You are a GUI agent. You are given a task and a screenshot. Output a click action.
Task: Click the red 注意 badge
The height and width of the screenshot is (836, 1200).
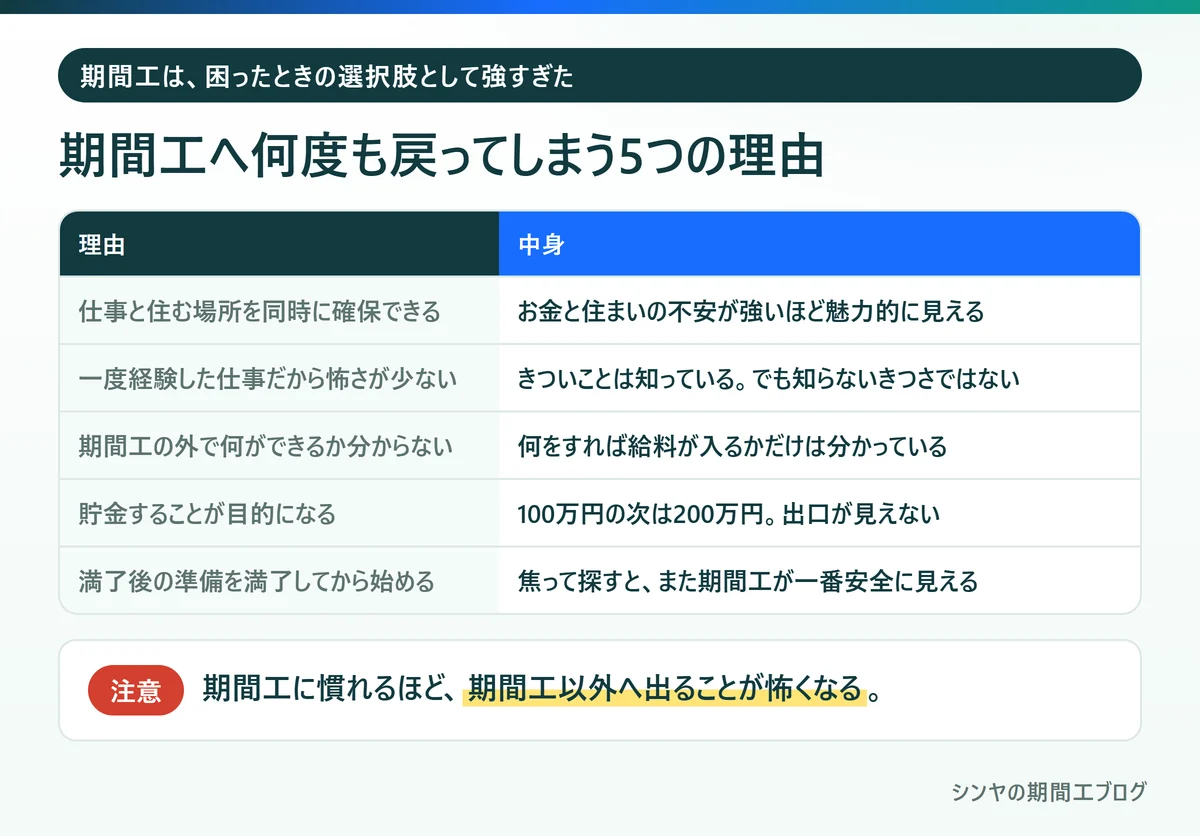tap(136, 690)
